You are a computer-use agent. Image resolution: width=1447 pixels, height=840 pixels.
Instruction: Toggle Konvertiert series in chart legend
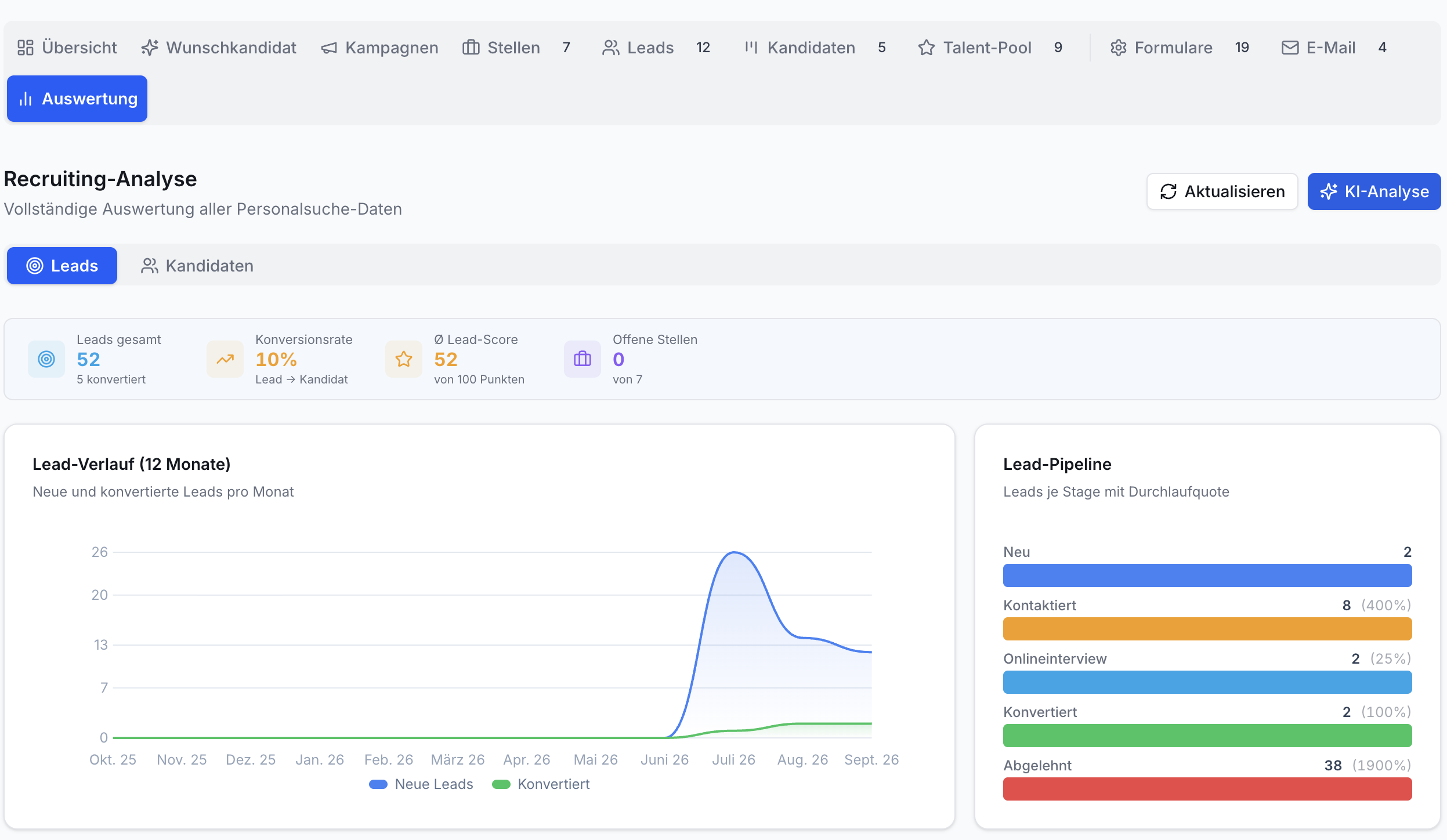pos(541,784)
